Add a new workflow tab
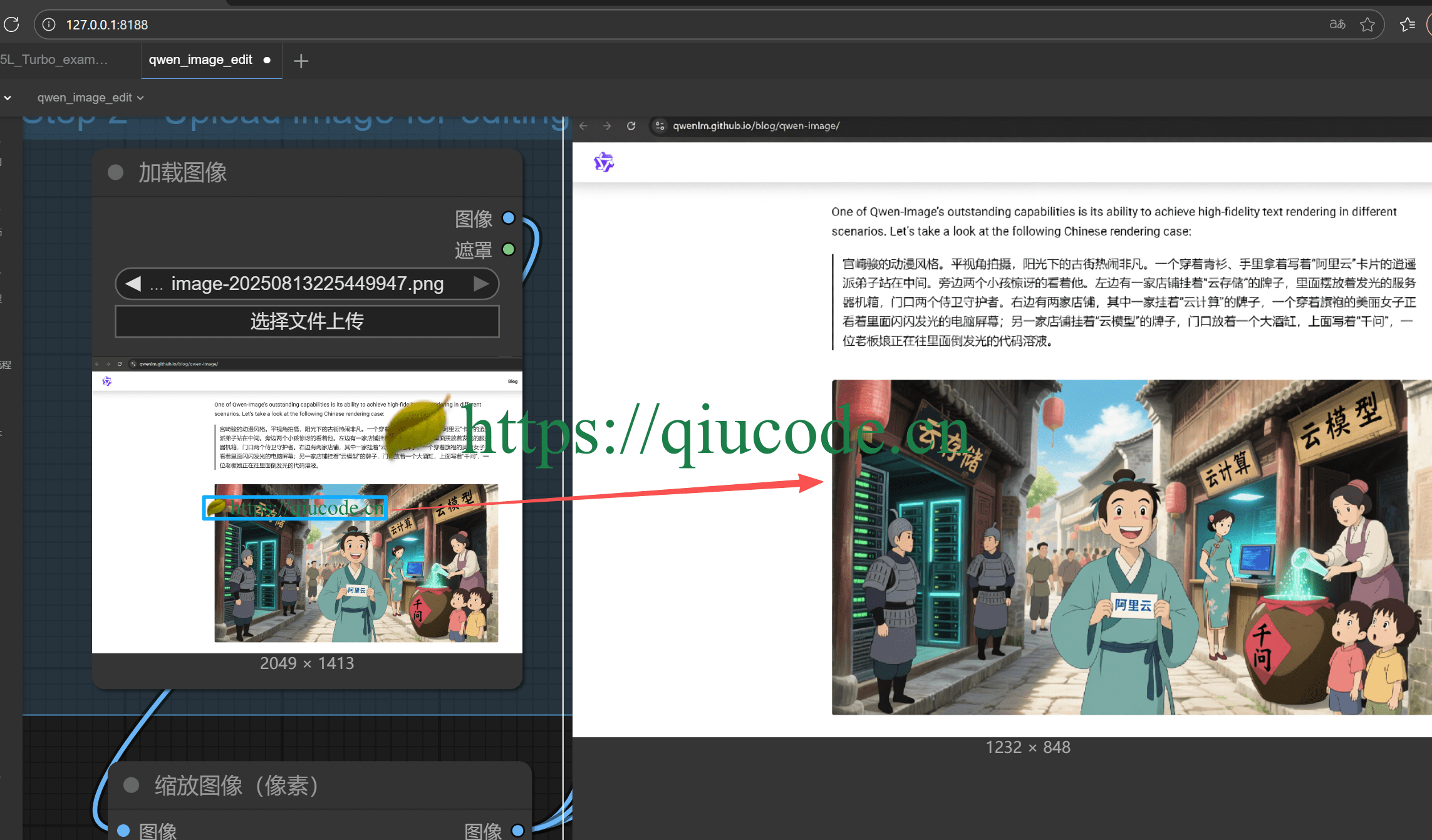 pyautogui.click(x=301, y=61)
